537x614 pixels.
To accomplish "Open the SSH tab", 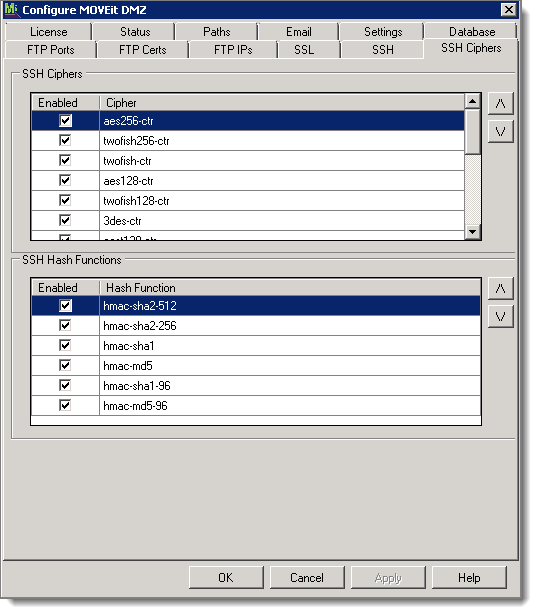I will pos(383,50).
